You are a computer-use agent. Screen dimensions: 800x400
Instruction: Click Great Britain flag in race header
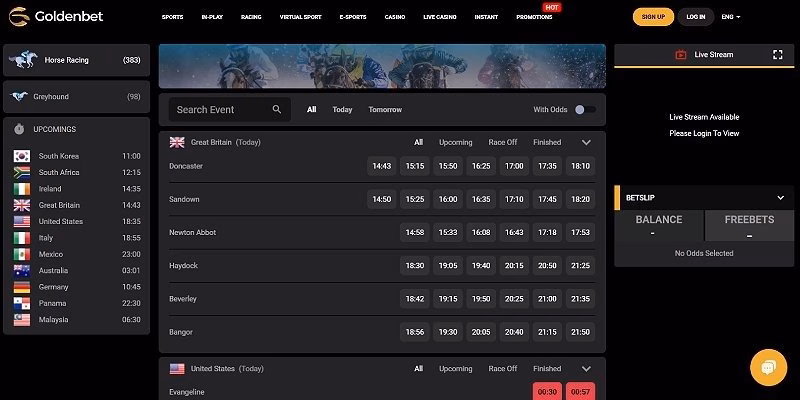pos(177,142)
